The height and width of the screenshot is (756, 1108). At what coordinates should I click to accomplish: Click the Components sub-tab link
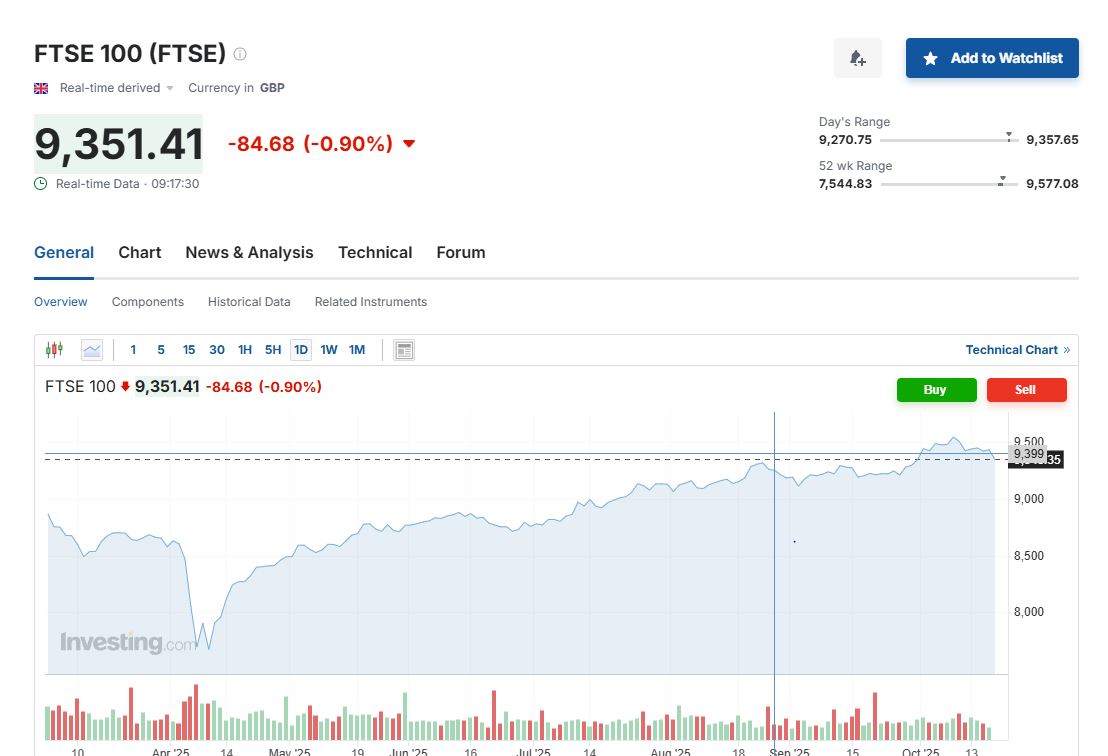coord(148,302)
